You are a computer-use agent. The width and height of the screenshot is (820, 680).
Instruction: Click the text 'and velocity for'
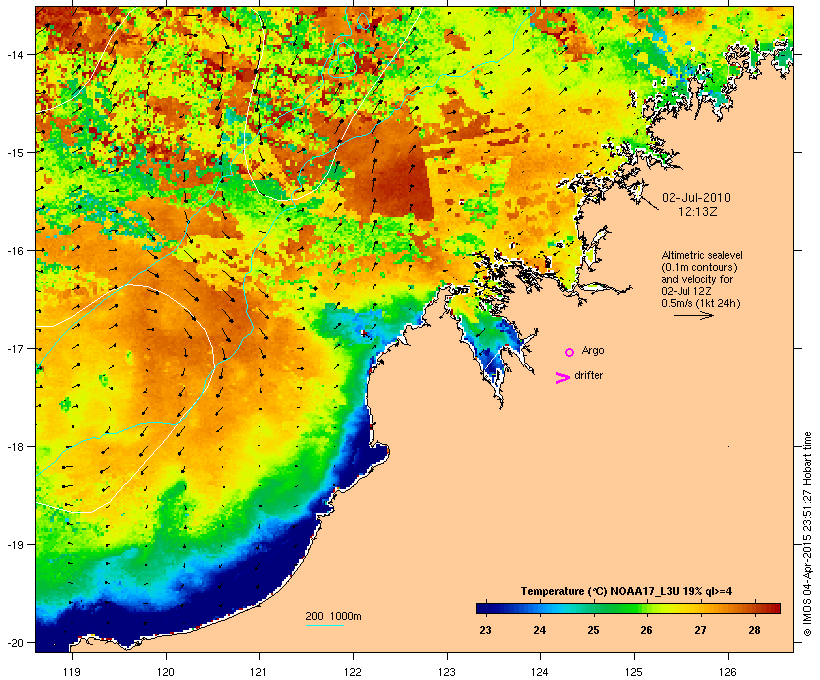pyautogui.click(x=697, y=279)
